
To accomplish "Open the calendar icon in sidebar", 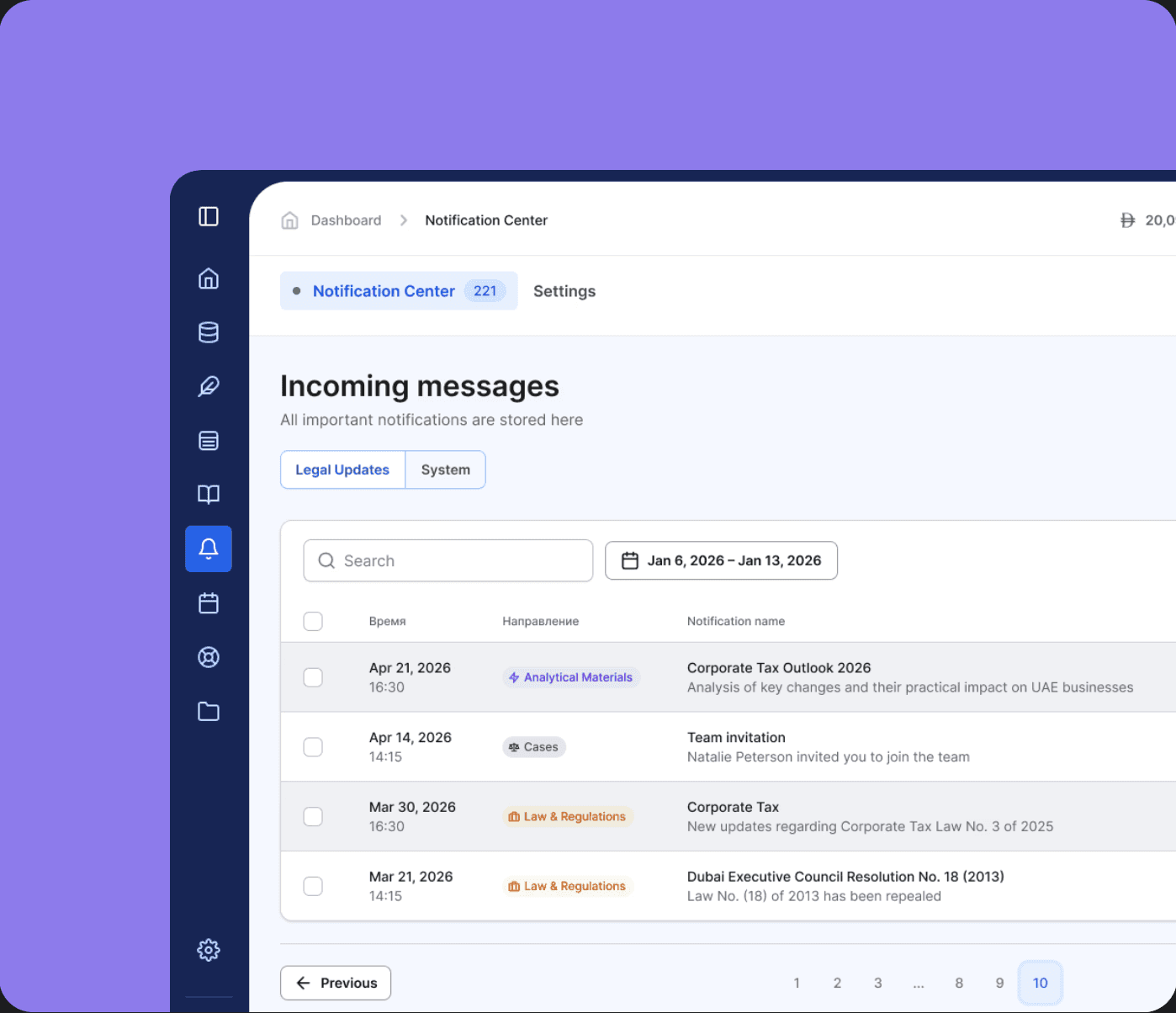I will coord(209,603).
